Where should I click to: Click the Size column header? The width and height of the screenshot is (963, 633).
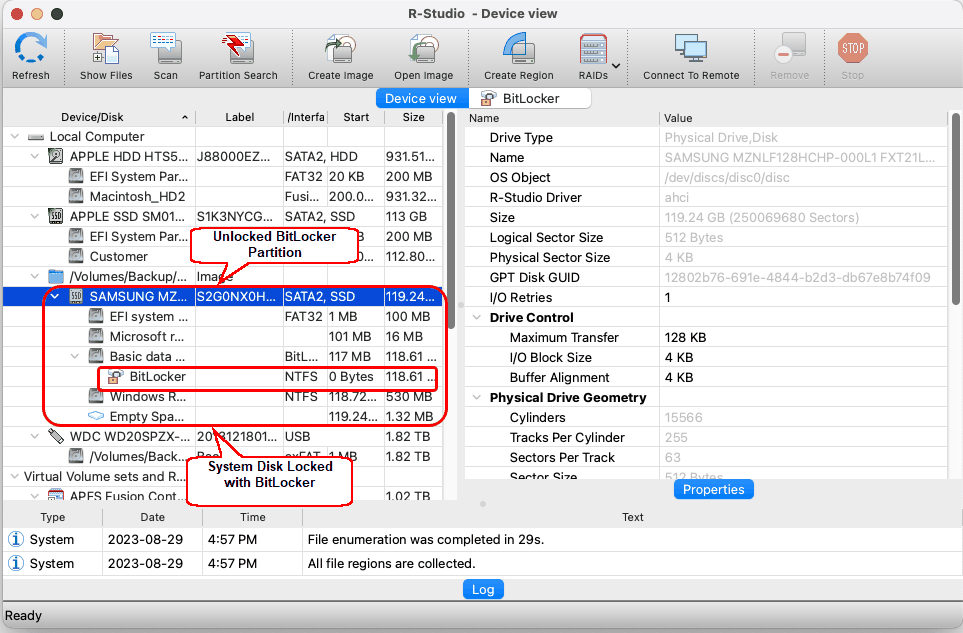[x=413, y=117]
